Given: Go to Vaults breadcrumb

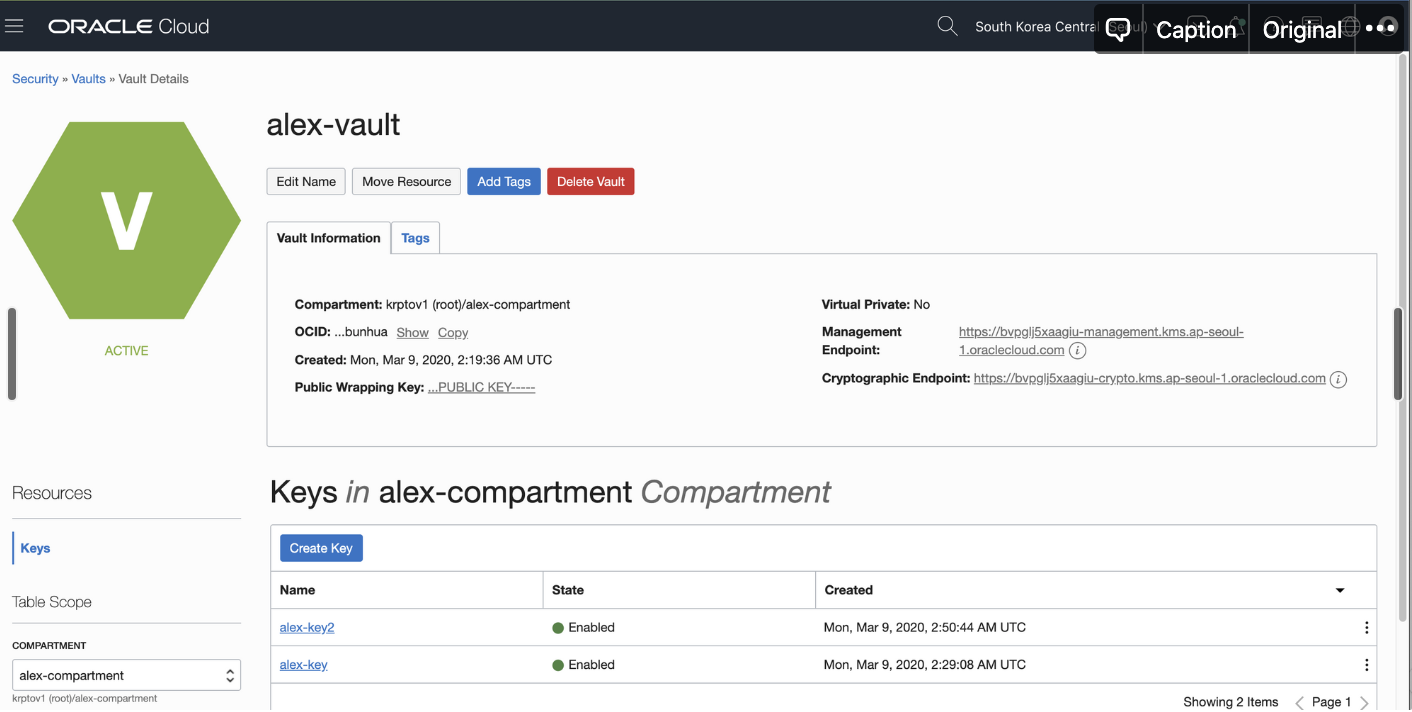Looking at the screenshot, I should [88, 79].
